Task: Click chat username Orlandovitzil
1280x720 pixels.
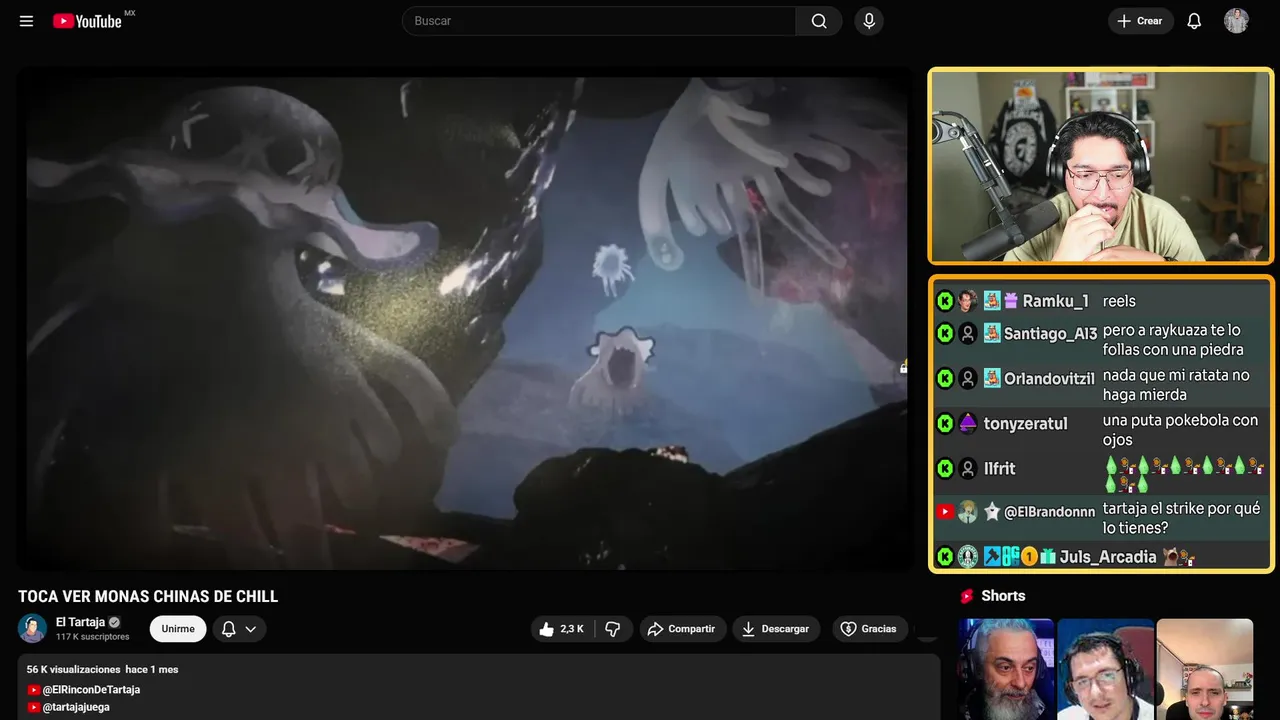Action: point(1049,378)
